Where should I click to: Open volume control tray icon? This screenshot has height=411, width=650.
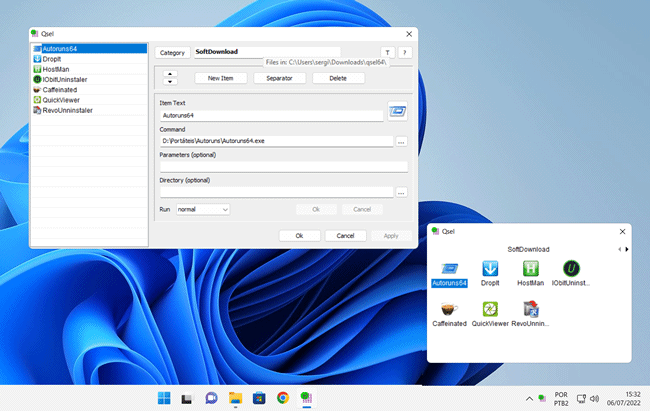coord(594,399)
